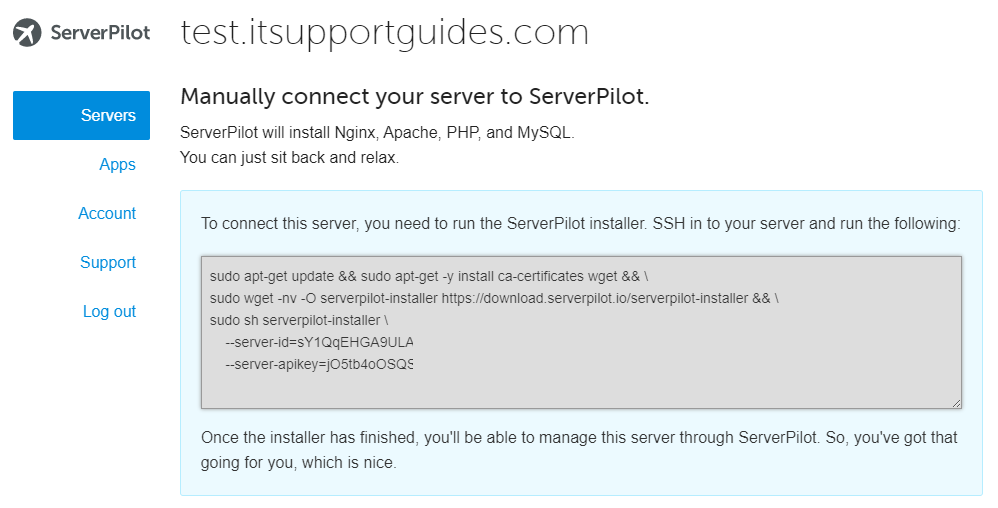Click inside the installer command text area
Screen dimensions: 998x508
[581, 332]
